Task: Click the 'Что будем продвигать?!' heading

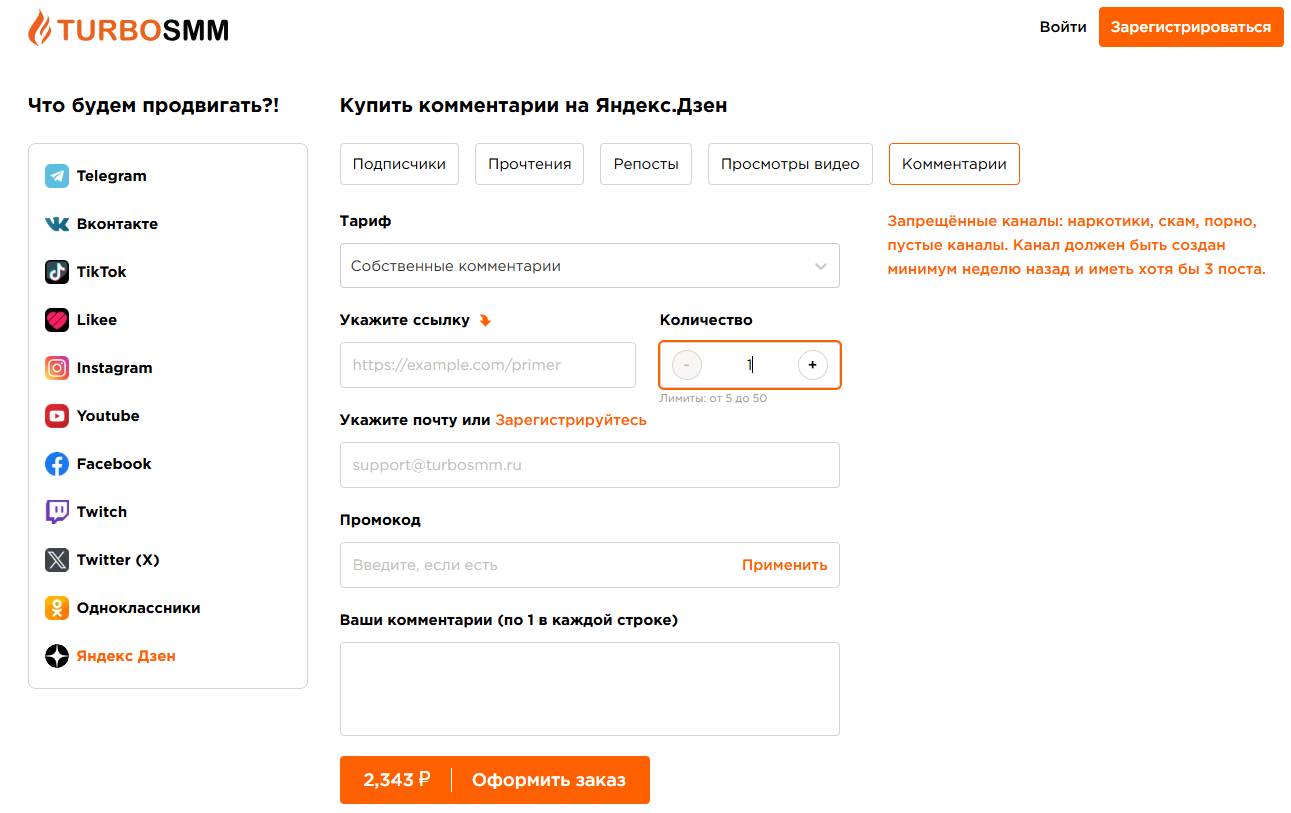Action: pyautogui.click(x=154, y=105)
